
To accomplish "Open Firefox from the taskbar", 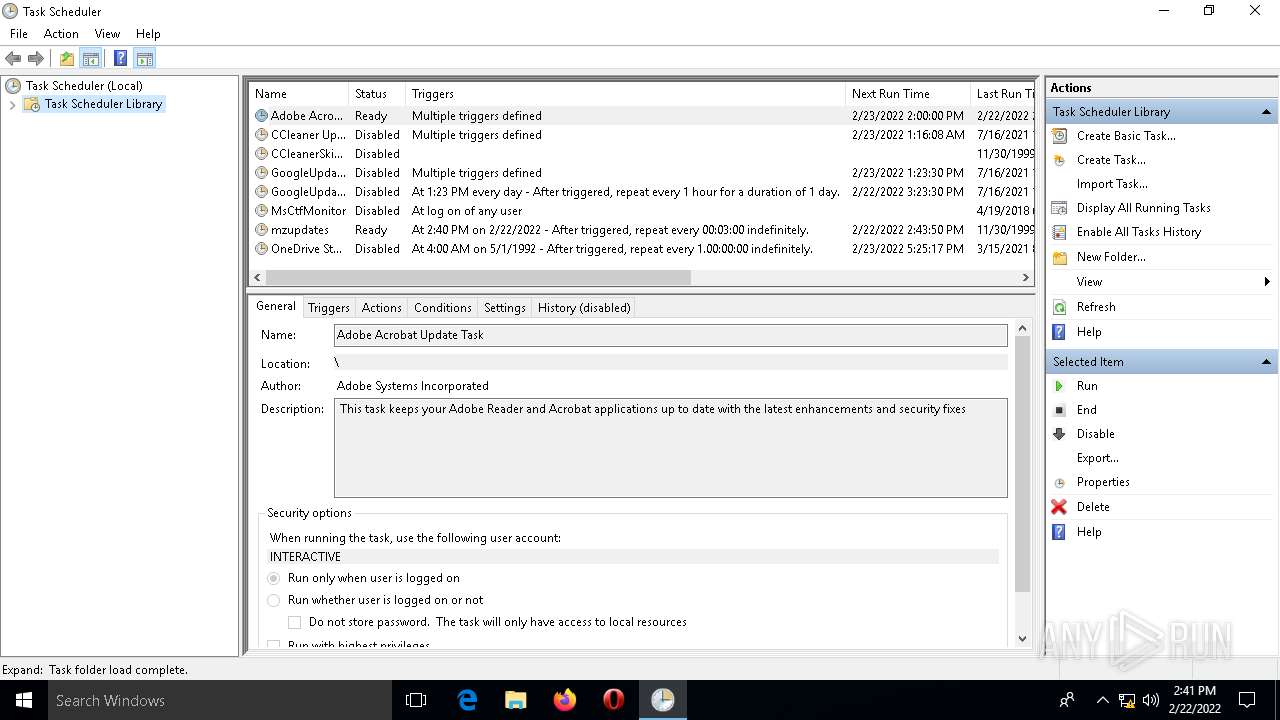I will 565,700.
